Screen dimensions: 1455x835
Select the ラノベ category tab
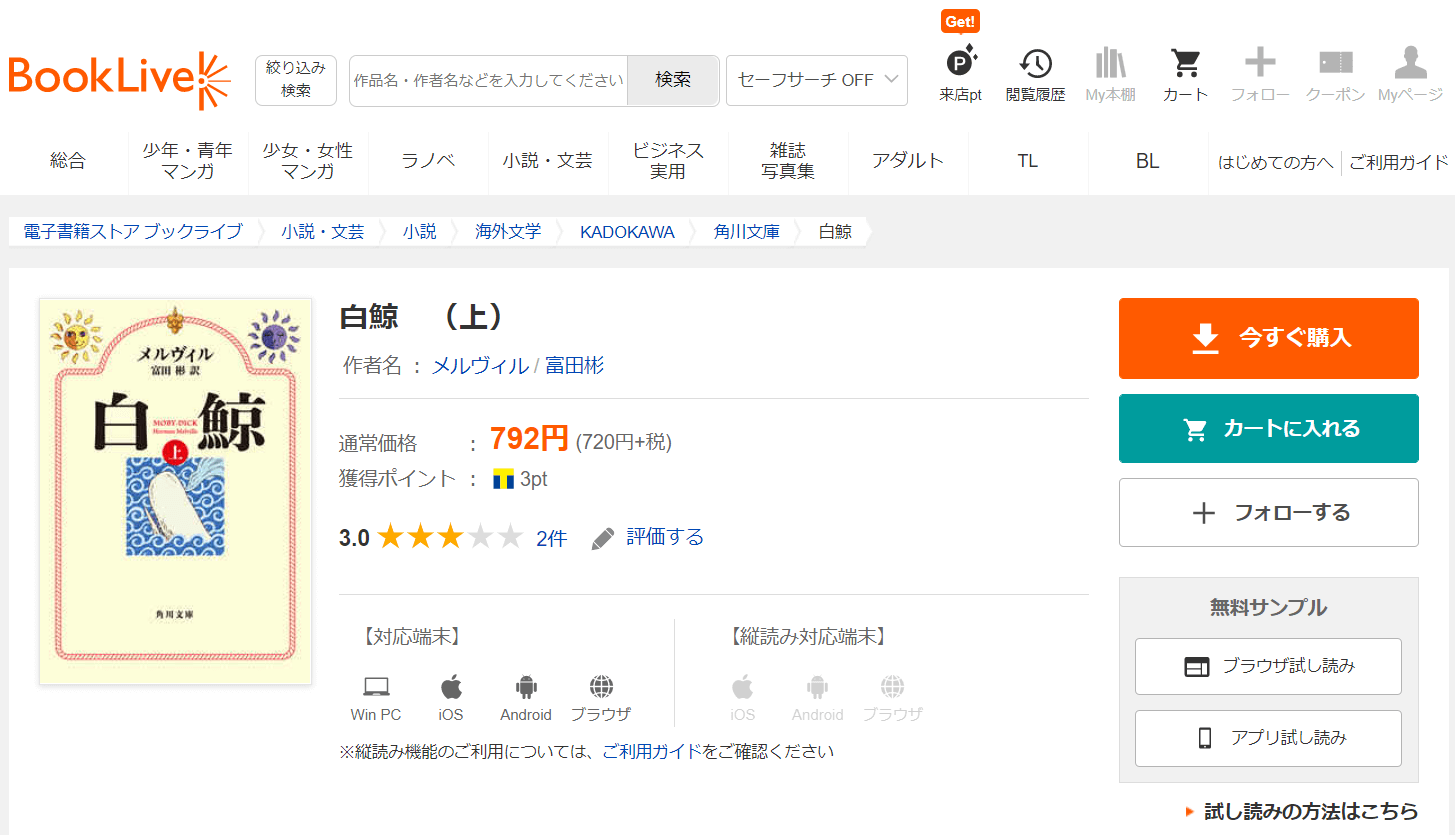click(x=428, y=161)
